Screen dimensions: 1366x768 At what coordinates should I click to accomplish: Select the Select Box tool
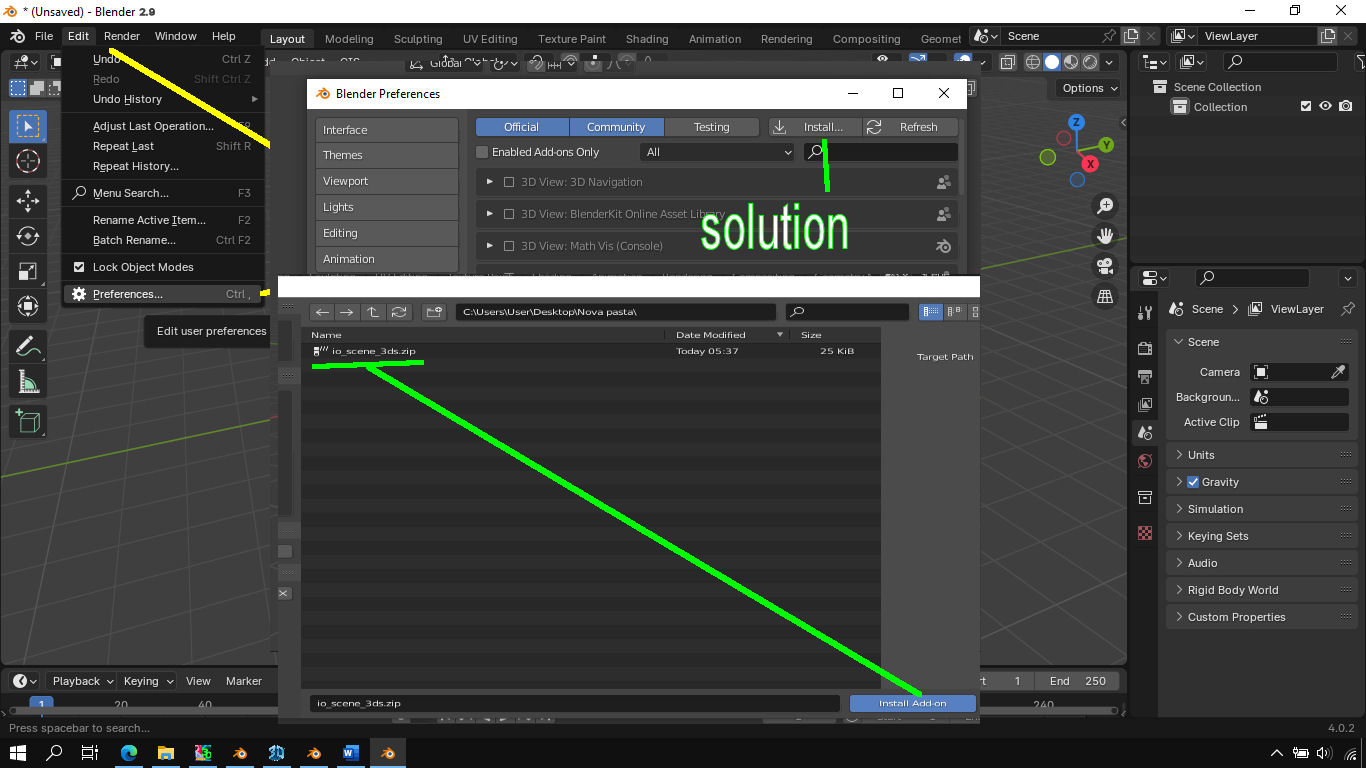click(x=28, y=126)
